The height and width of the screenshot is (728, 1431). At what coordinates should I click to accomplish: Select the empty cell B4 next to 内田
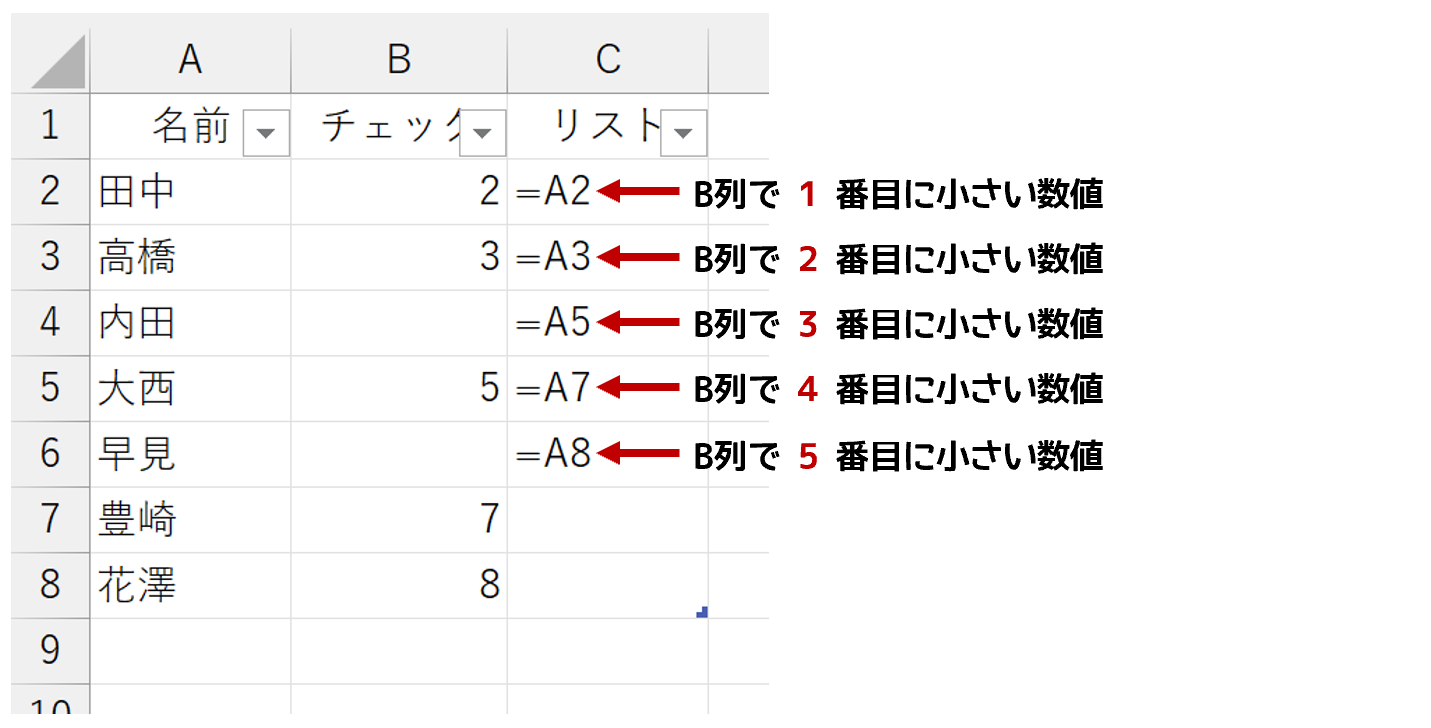(399, 323)
